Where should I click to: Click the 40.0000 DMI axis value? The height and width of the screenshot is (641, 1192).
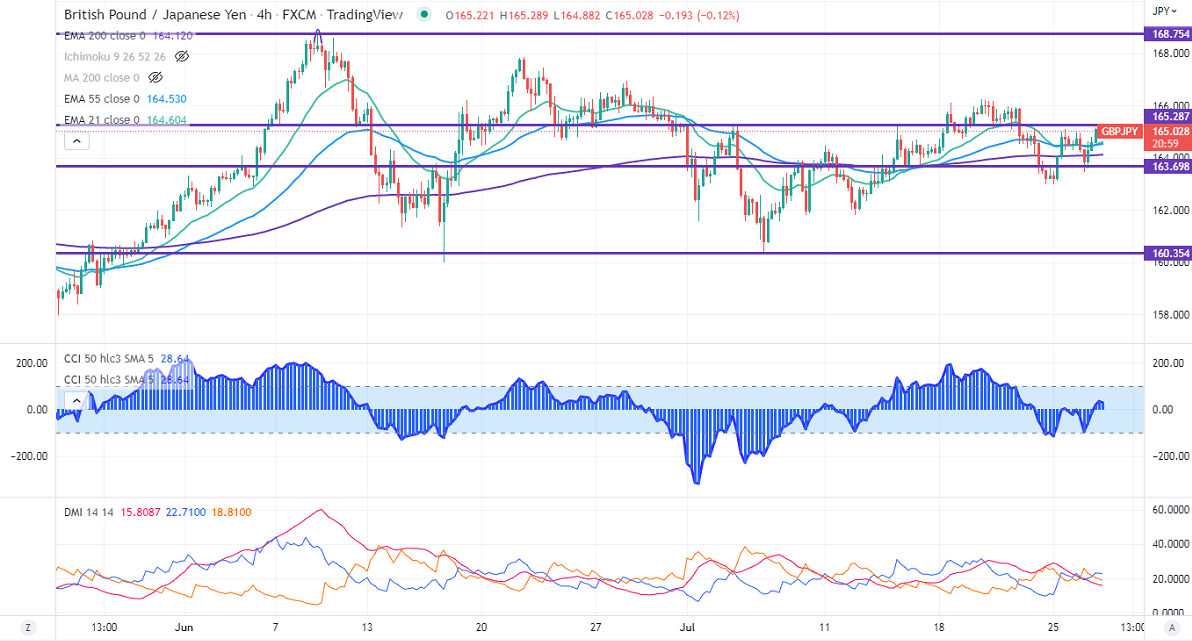[1171, 544]
